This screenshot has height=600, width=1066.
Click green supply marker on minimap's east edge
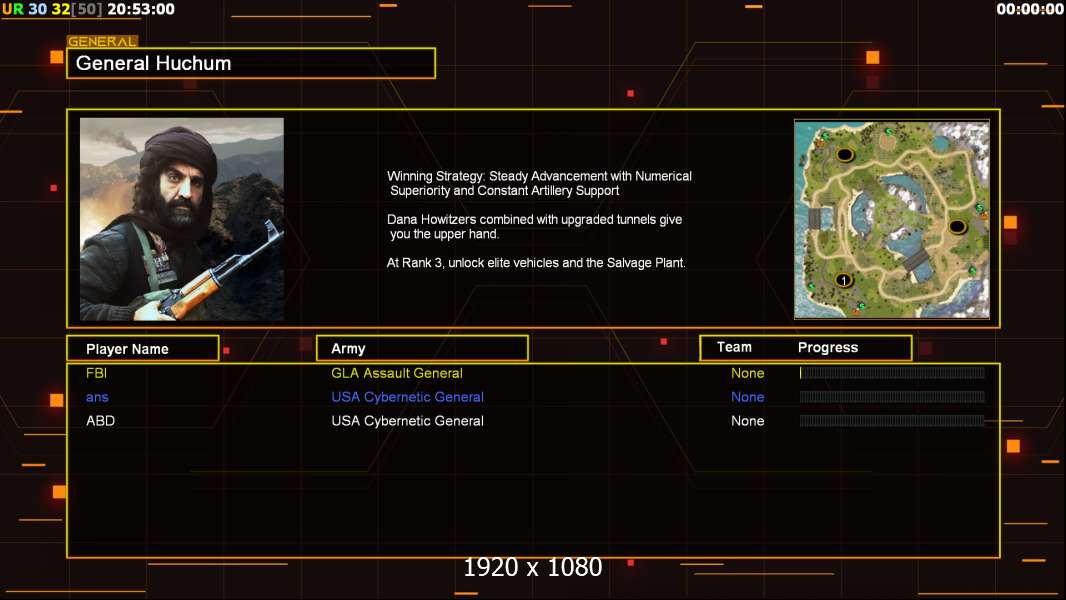(x=980, y=207)
